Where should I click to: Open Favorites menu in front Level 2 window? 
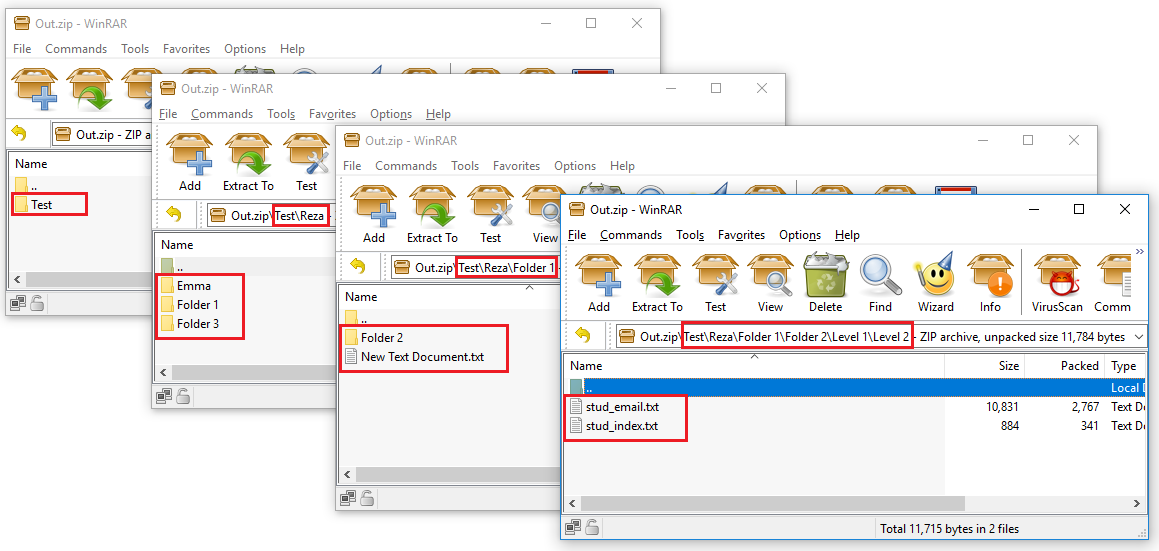(x=741, y=235)
